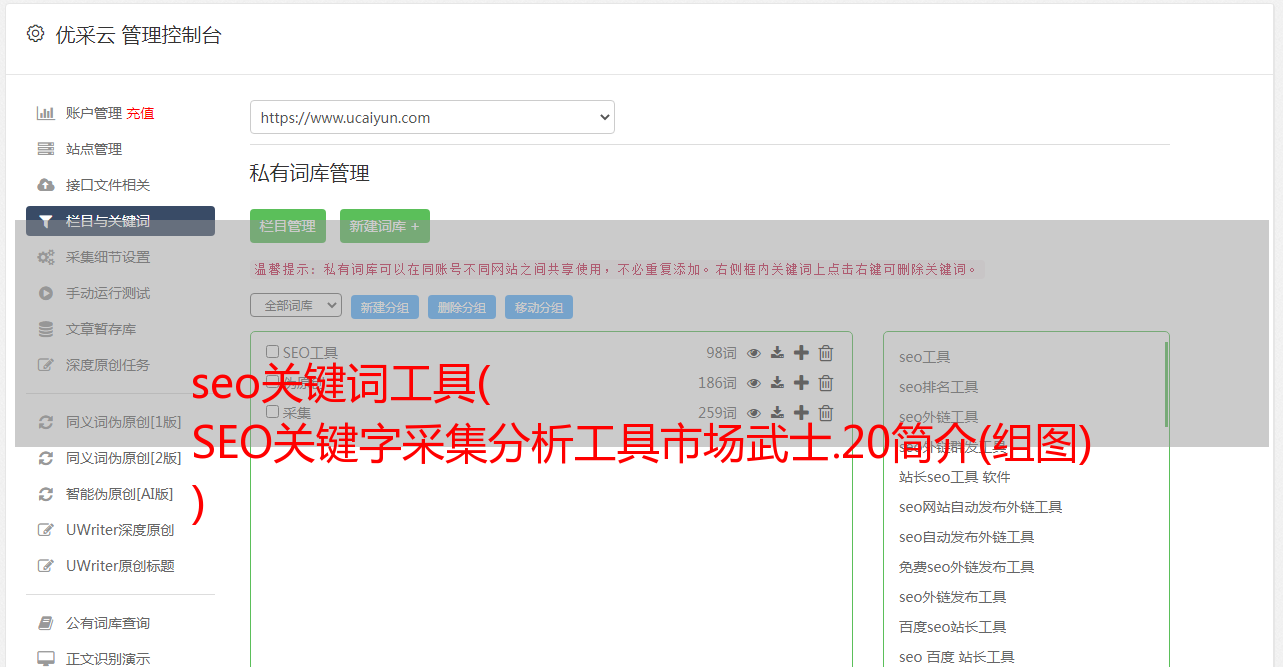Click the database icon for 文章暂存库
The image size is (1283, 667).
(x=46, y=329)
